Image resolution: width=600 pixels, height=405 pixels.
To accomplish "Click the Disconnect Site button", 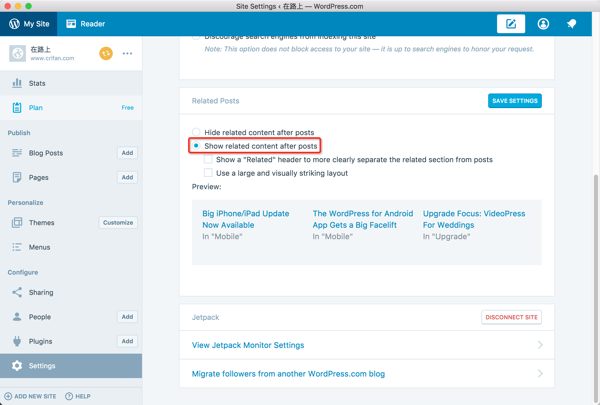I will (x=511, y=317).
